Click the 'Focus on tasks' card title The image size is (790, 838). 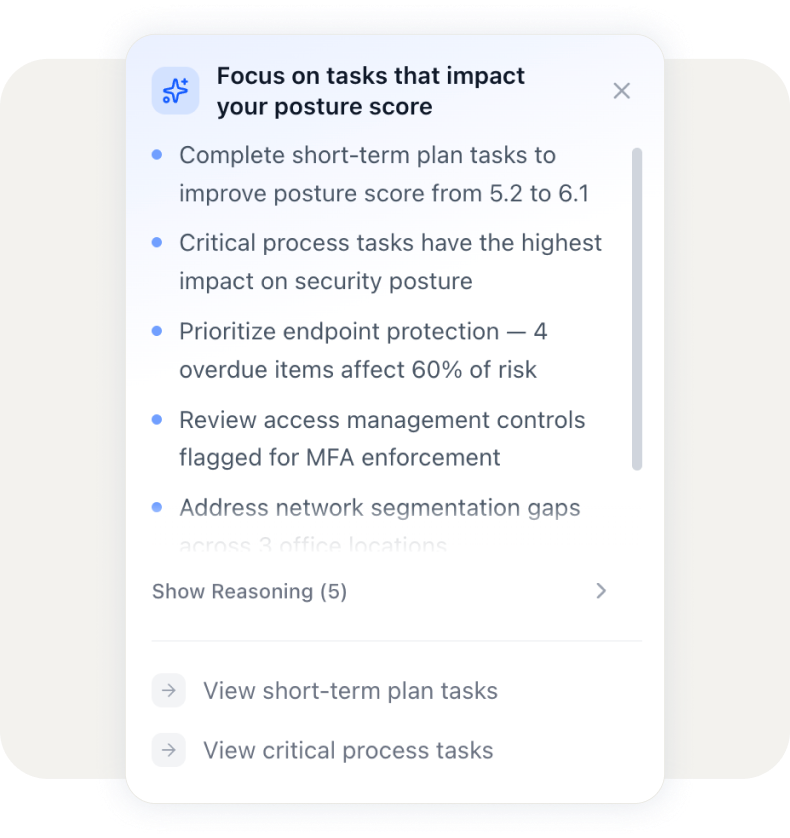click(x=370, y=91)
